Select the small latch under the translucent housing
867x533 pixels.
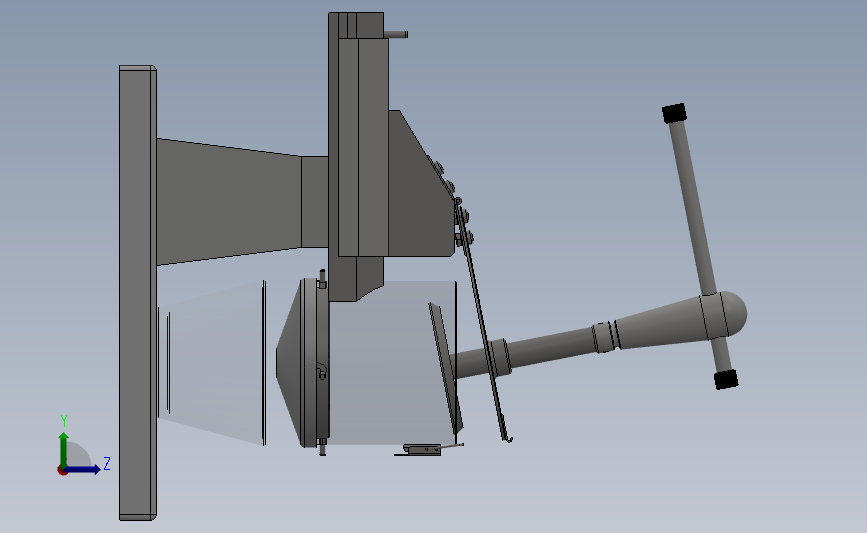pos(425,450)
